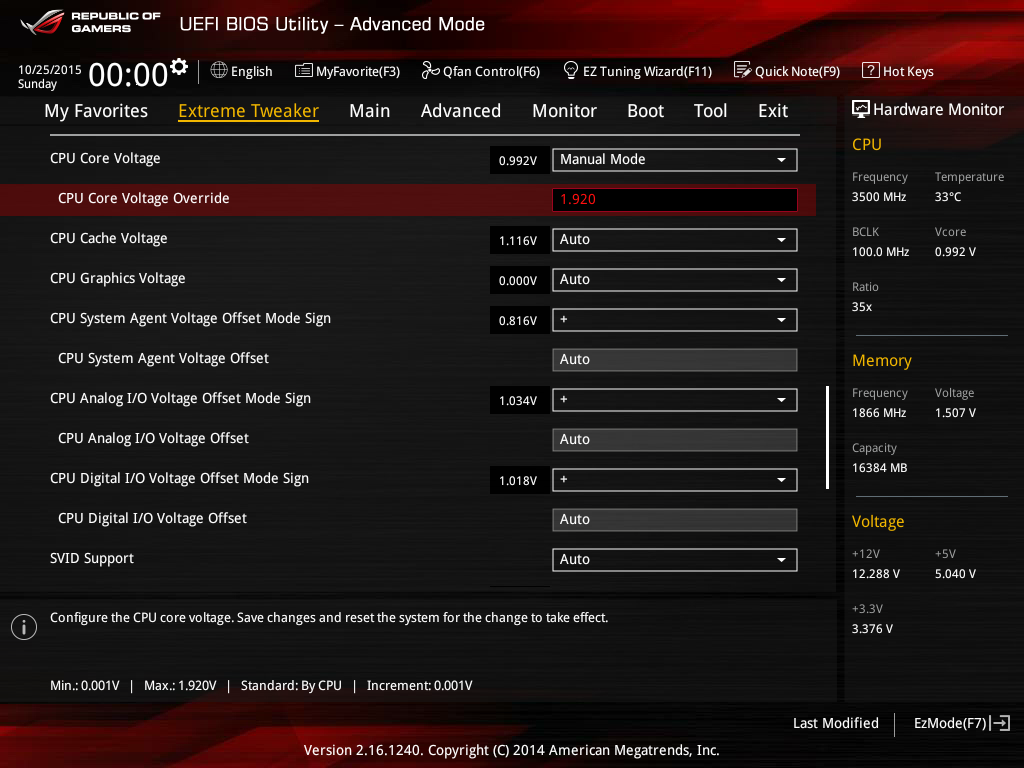The image size is (1024, 768).
Task: Expand the SVID Support dropdown
Action: 675,560
